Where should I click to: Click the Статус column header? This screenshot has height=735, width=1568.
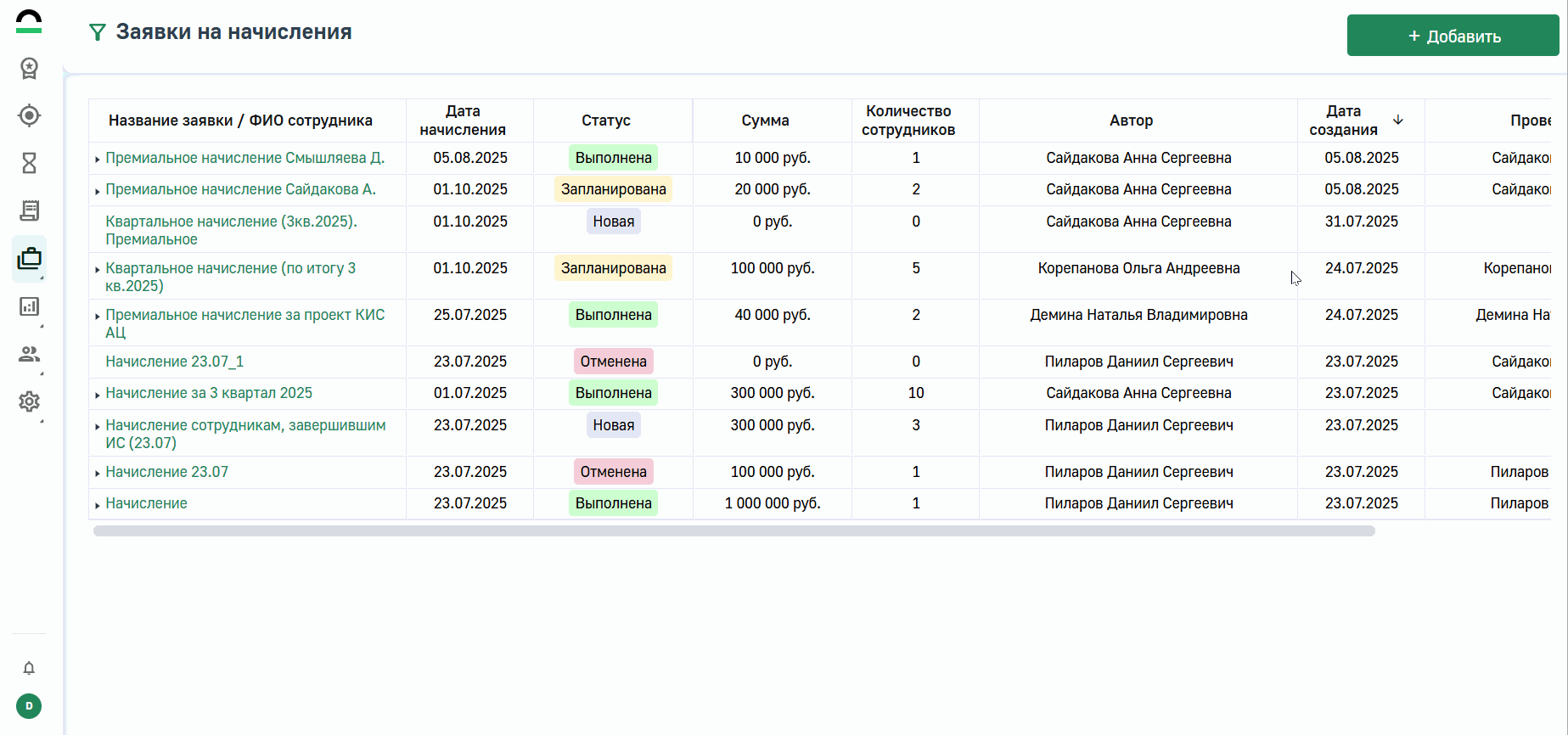click(605, 121)
